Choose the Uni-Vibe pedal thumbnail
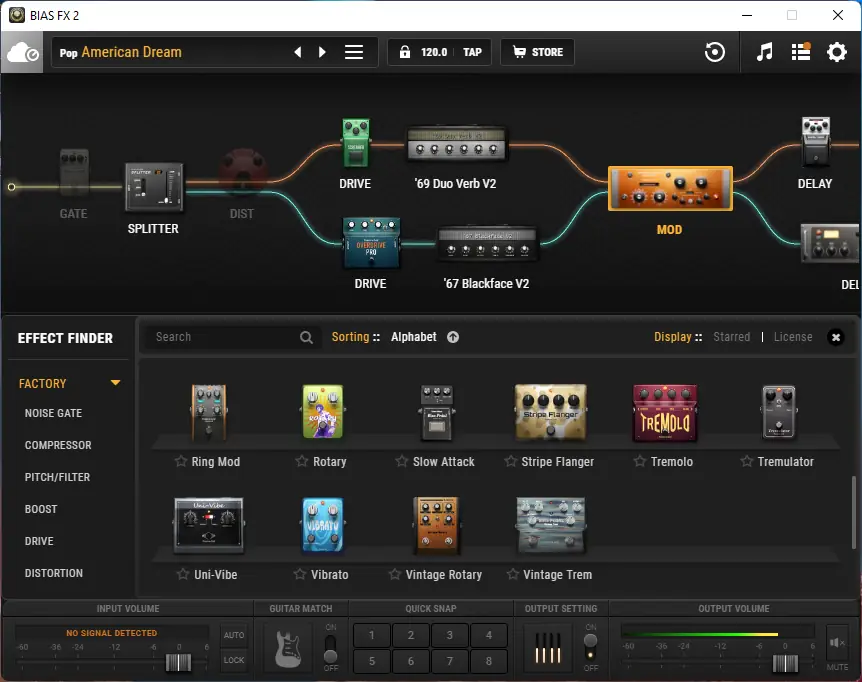Screen dimensions: 862x682 point(209,525)
